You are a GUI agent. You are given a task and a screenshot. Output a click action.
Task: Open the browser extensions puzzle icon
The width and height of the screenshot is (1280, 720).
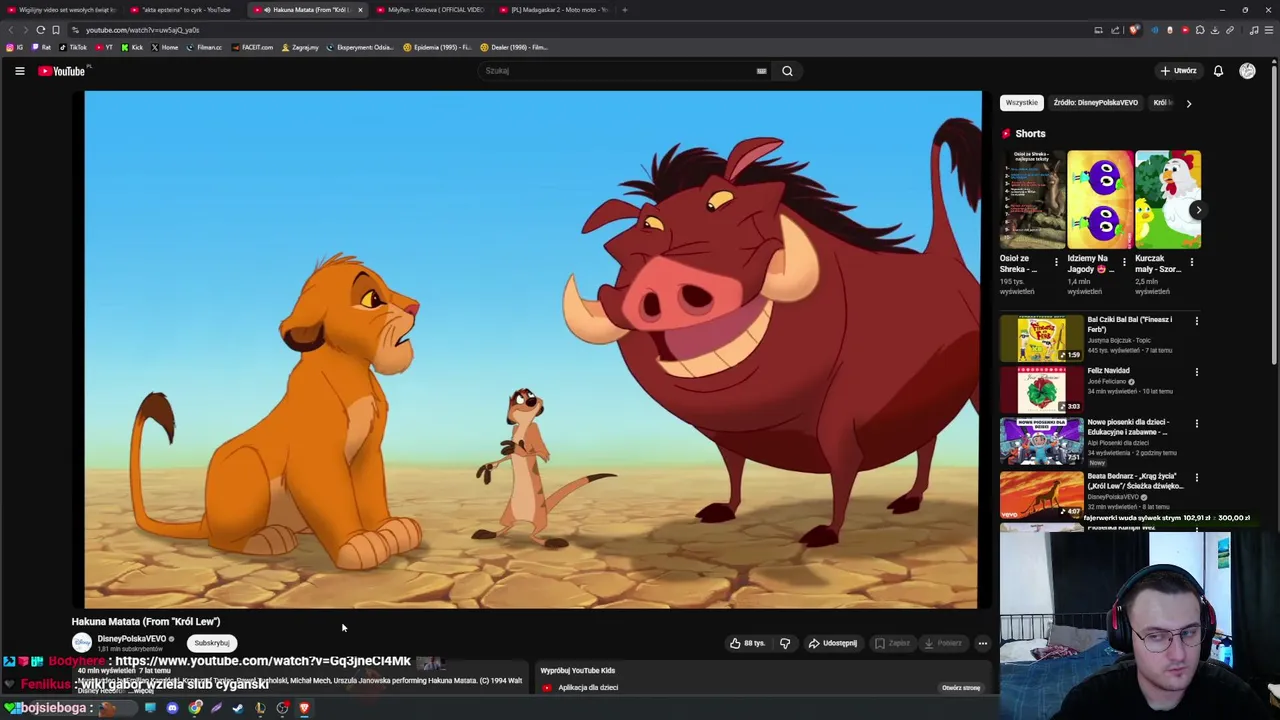pos(1200,30)
